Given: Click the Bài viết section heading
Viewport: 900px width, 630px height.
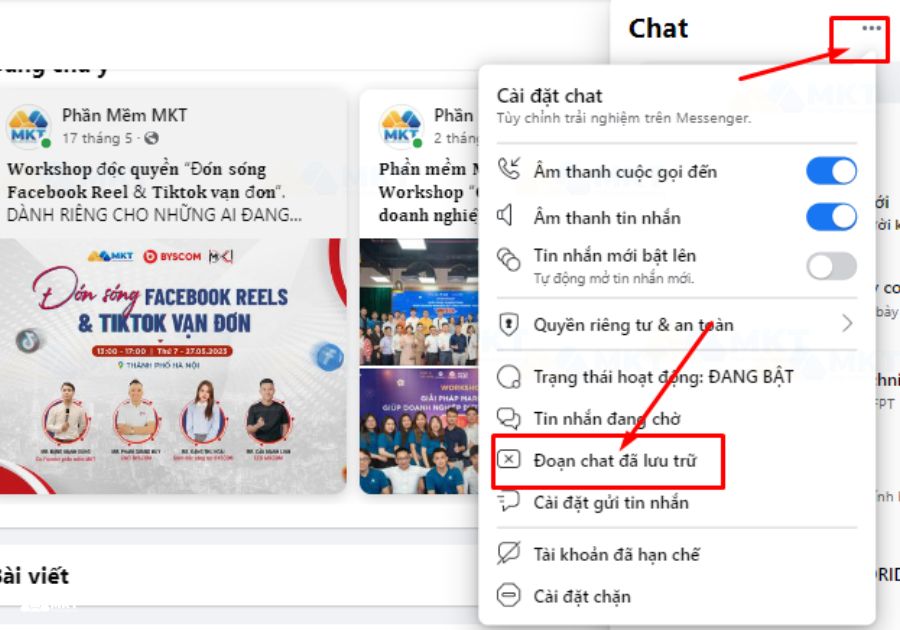Looking at the screenshot, I should coord(33,576).
